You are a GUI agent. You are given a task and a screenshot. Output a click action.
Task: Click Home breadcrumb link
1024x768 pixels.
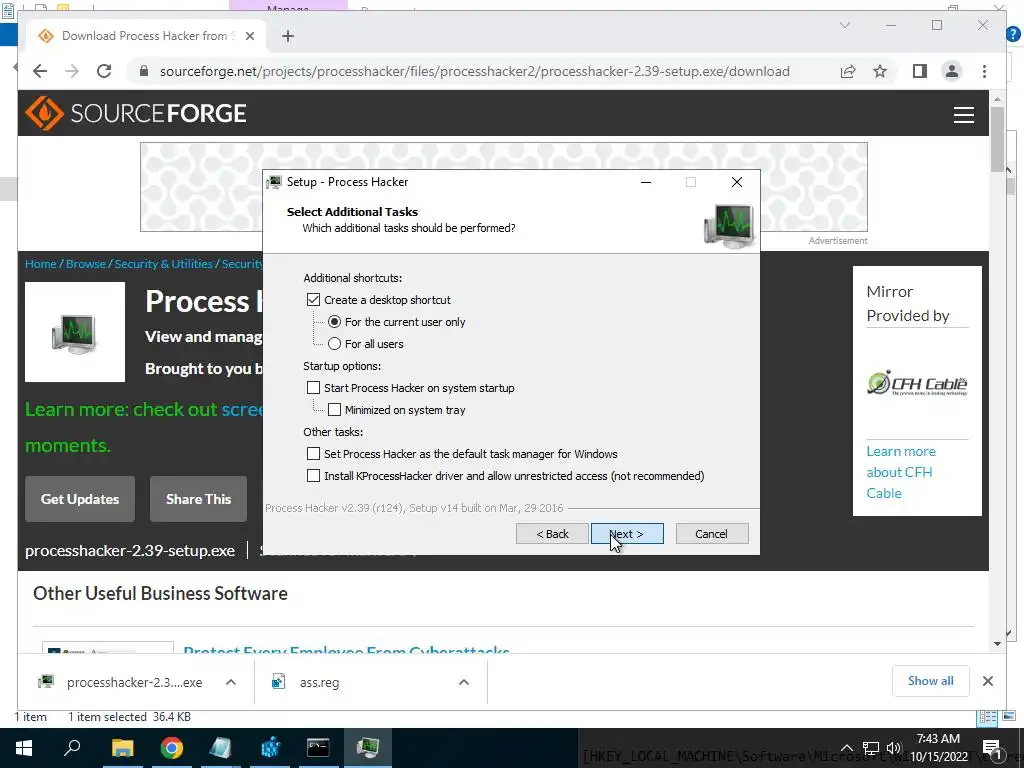pyautogui.click(x=40, y=264)
